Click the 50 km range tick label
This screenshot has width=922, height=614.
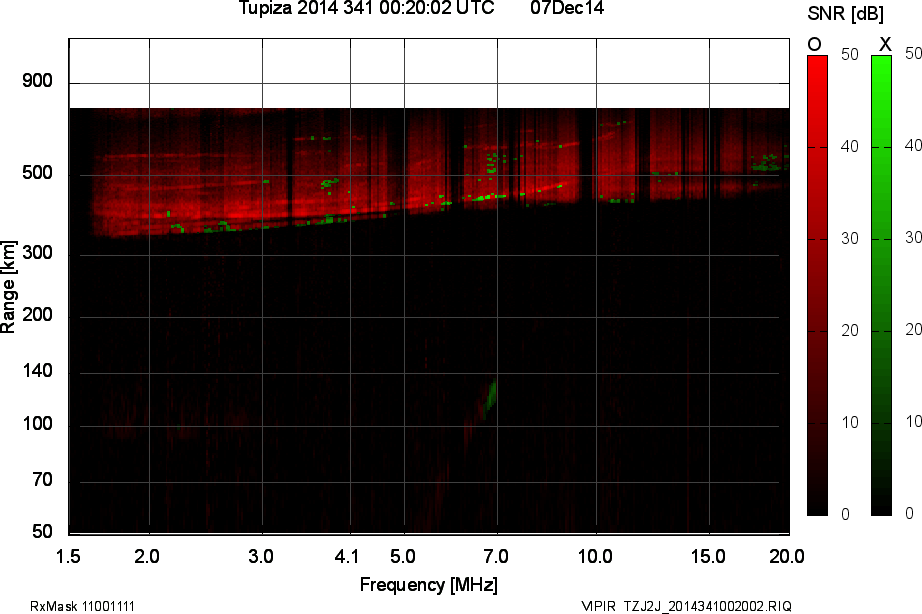point(40,530)
